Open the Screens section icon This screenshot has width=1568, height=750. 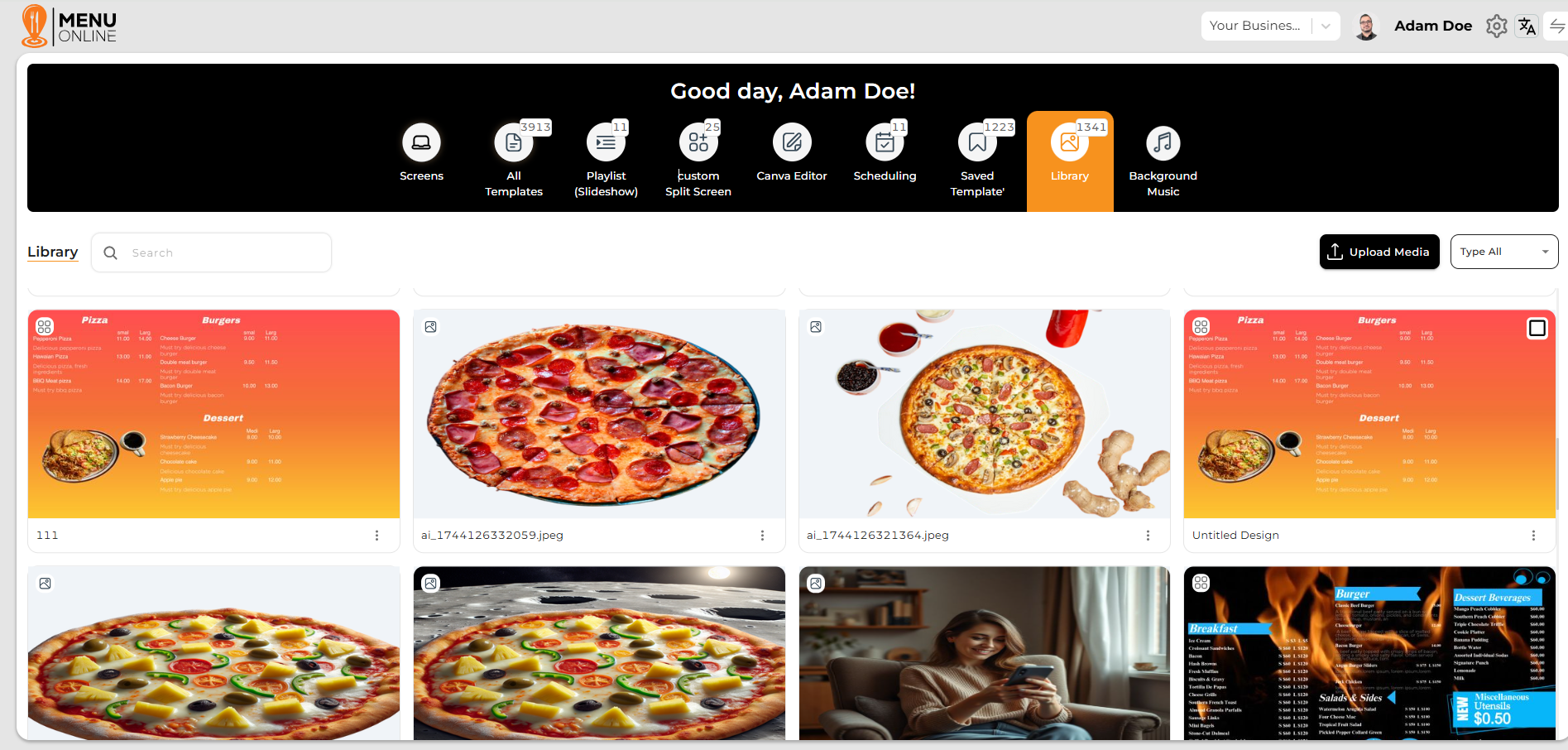421,142
